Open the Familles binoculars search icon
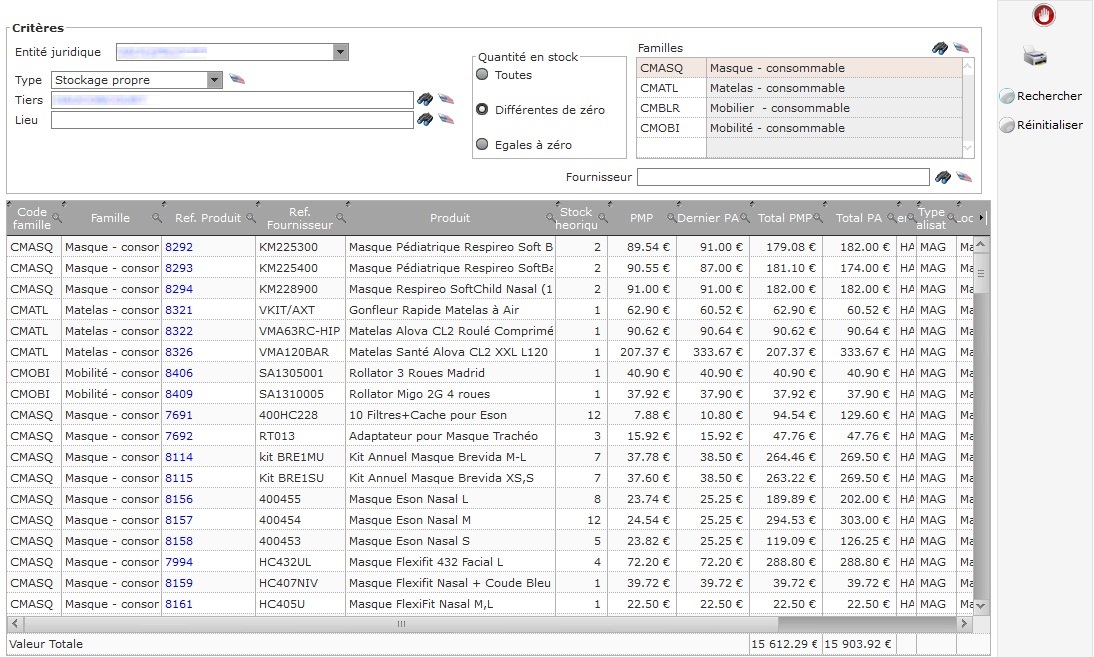1094x657 pixels. (x=940, y=48)
